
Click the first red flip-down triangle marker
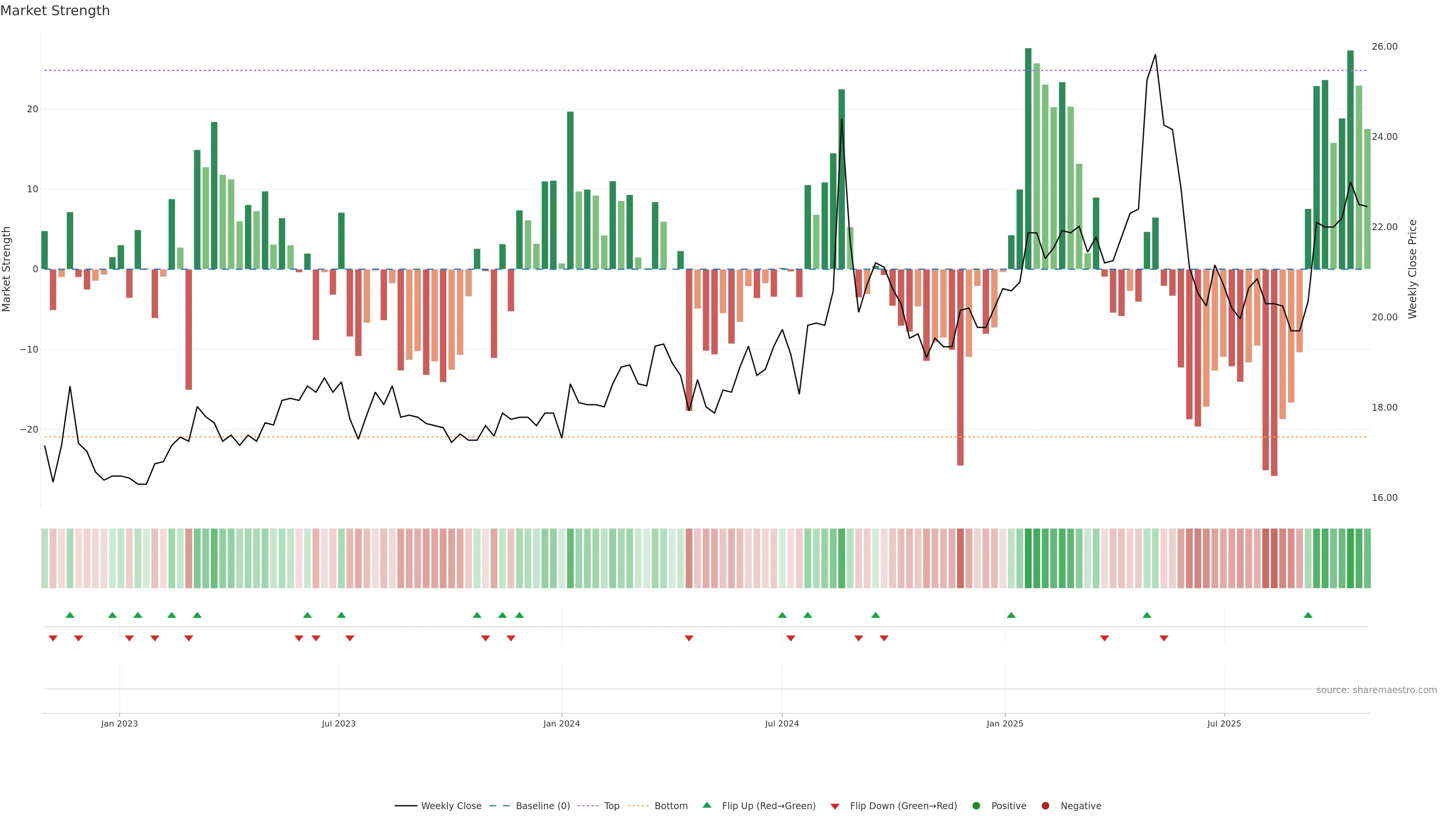[x=53, y=638]
